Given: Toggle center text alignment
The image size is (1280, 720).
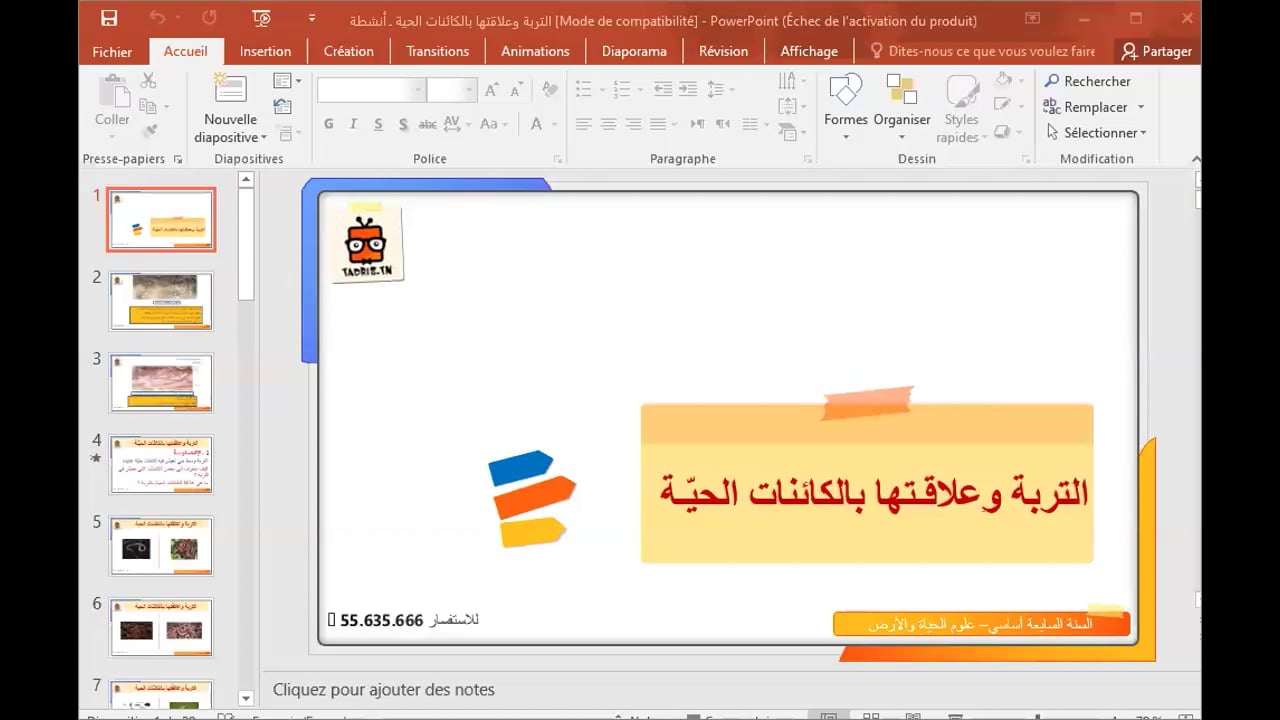Looking at the screenshot, I should pyautogui.click(x=608, y=124).
